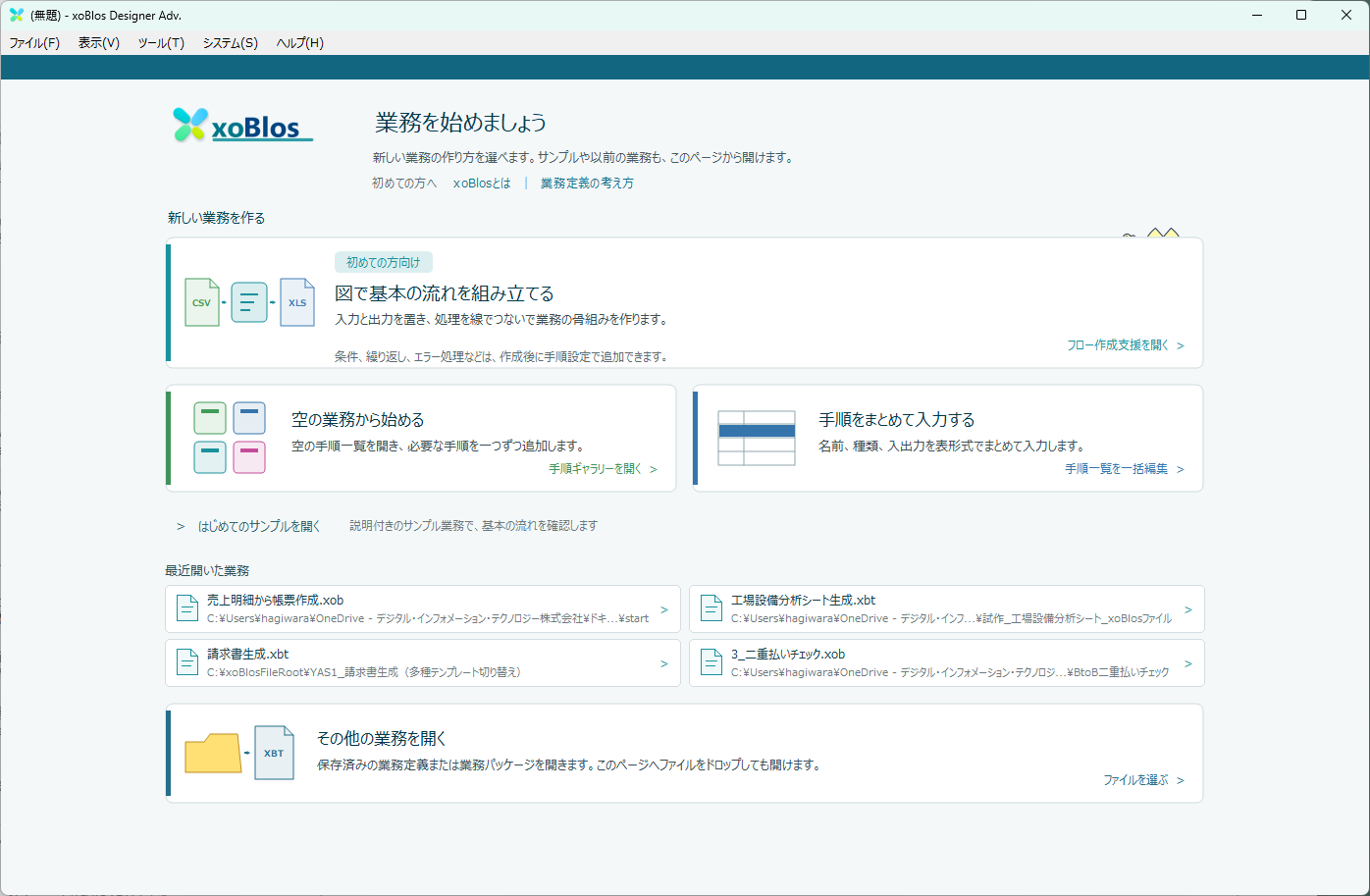This screenshot has width=1370, height=896.
Task: Open the システム(S) menu
Action: tap(231, 43)
